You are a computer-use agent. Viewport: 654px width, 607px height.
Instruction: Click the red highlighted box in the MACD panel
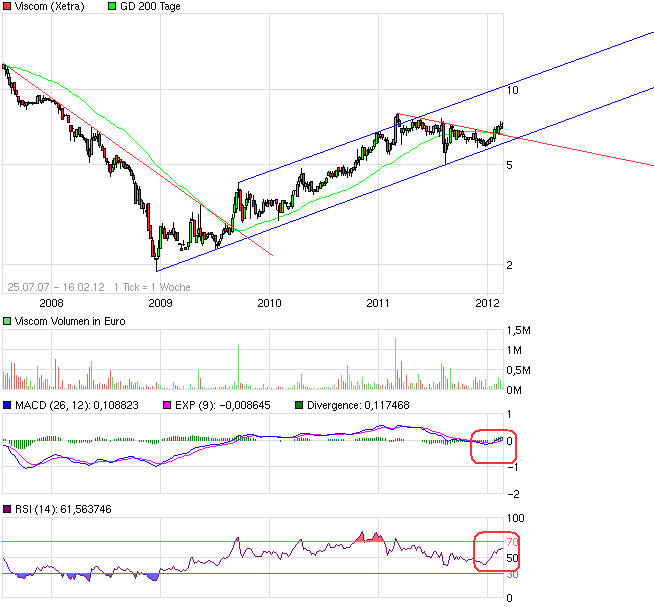tap(493, 442)
